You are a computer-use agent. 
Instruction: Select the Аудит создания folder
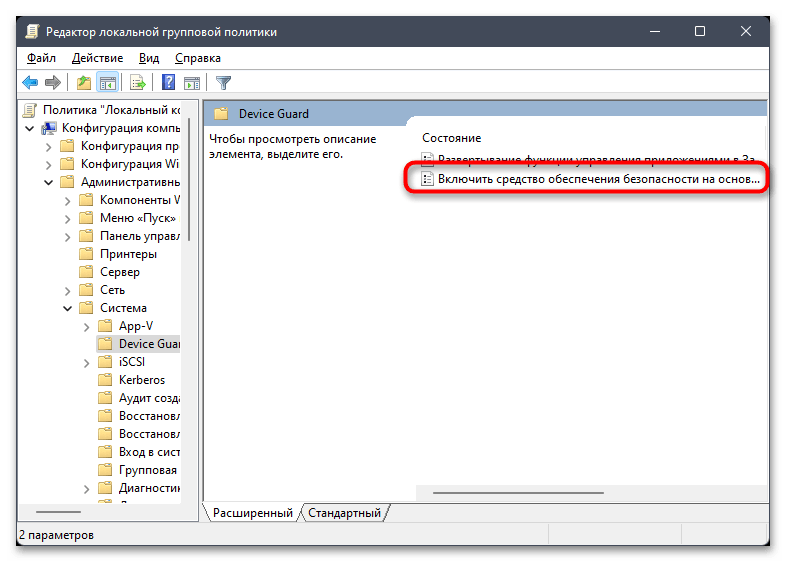click(x=139, y=398)
